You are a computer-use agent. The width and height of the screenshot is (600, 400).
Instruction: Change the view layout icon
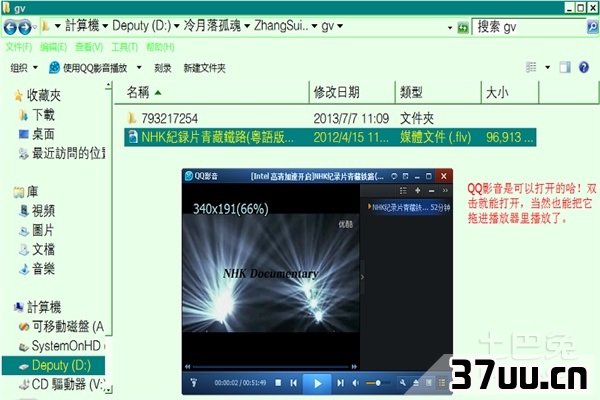pyautogui.click(x=531, y=67)
